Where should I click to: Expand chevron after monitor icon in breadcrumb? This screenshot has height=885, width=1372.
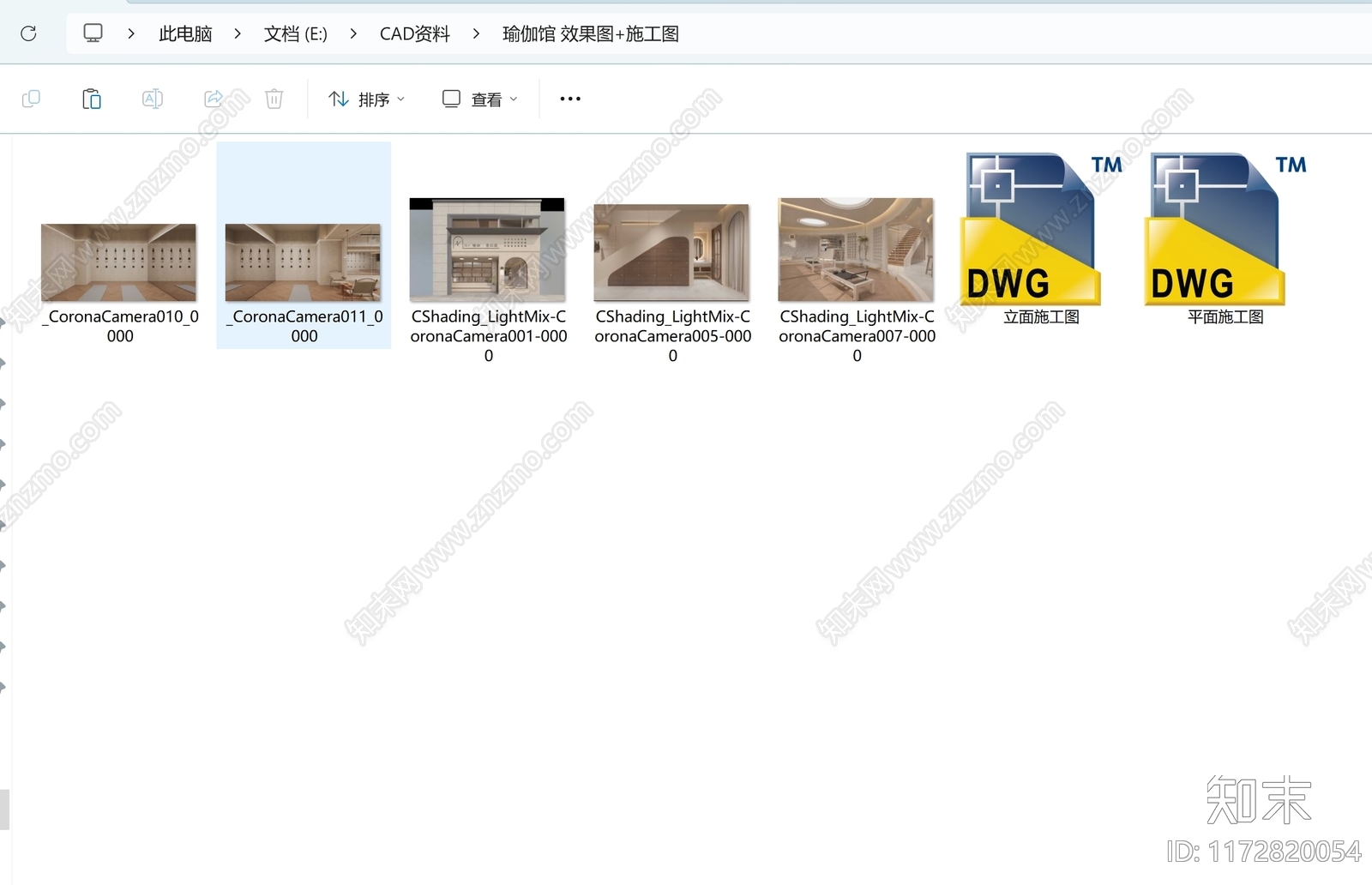131,33
